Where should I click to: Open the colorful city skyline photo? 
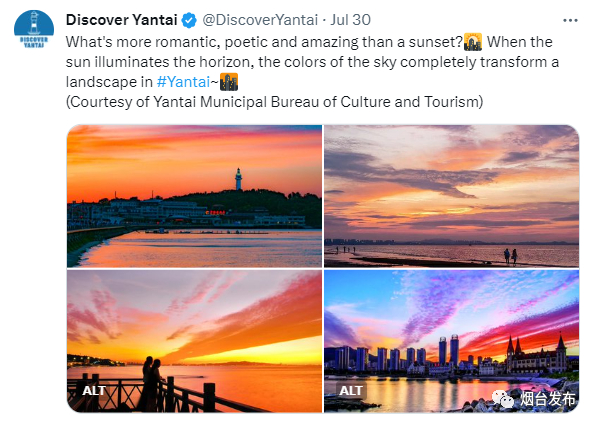(x=452, y=341)
